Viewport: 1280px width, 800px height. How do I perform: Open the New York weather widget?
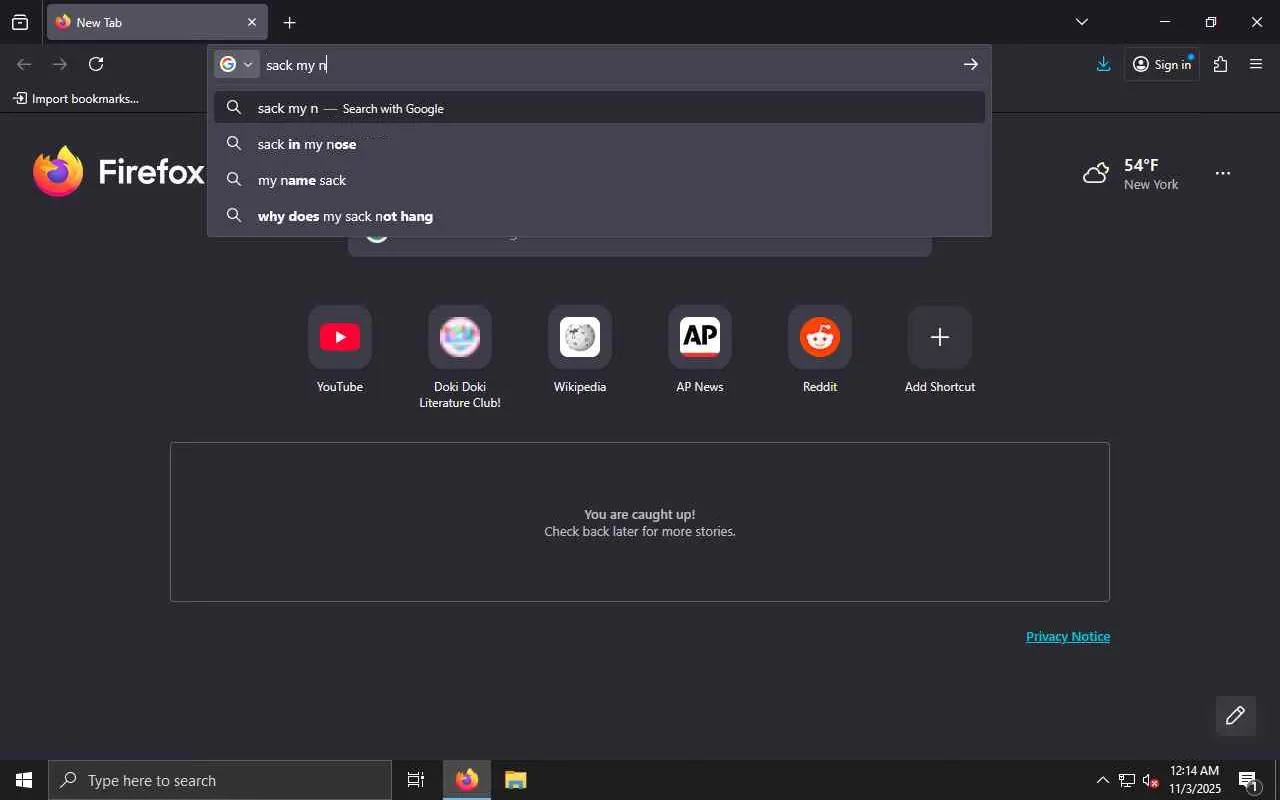pos(1131,174)
